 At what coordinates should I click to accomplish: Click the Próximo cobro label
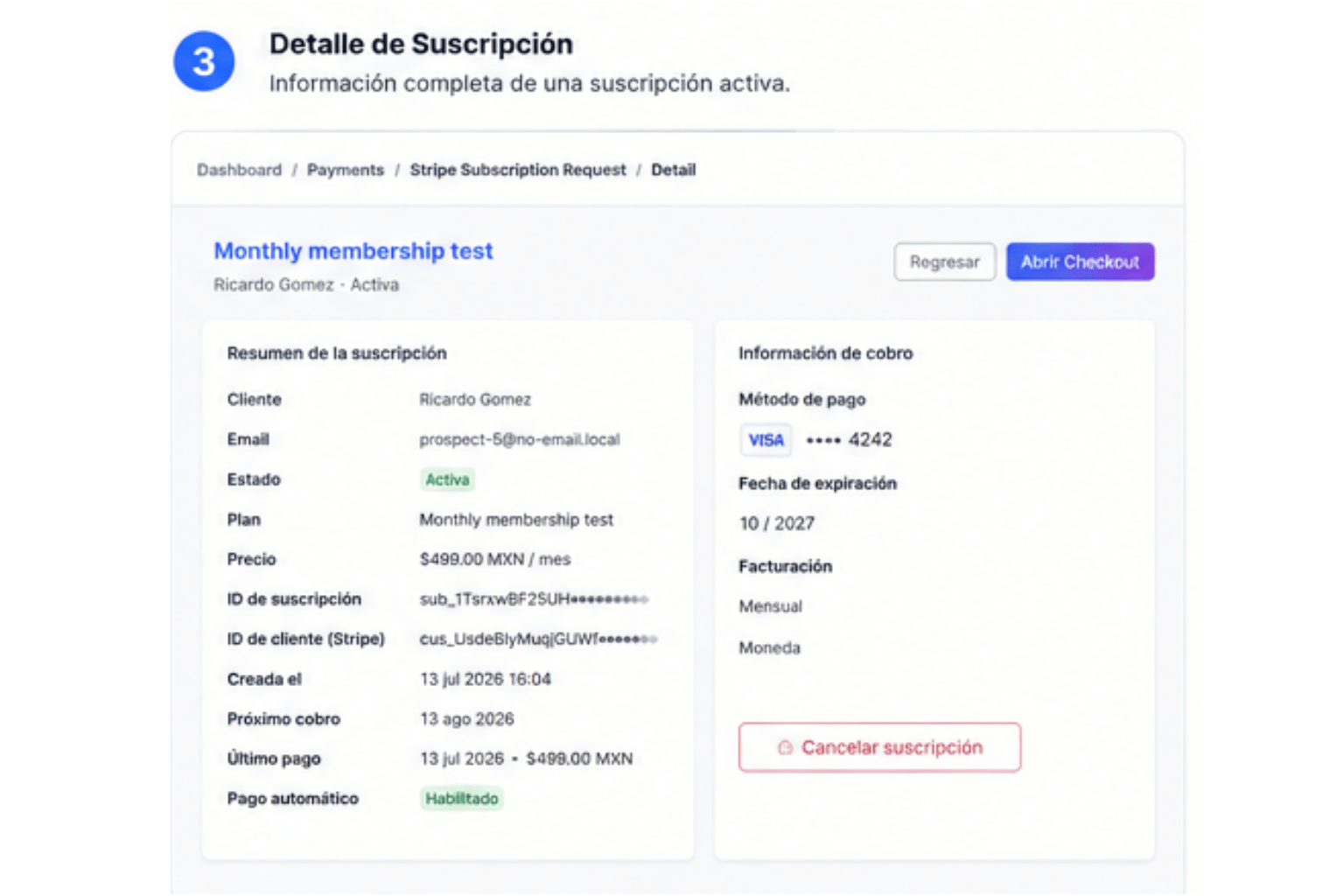[x=283, y=719]
